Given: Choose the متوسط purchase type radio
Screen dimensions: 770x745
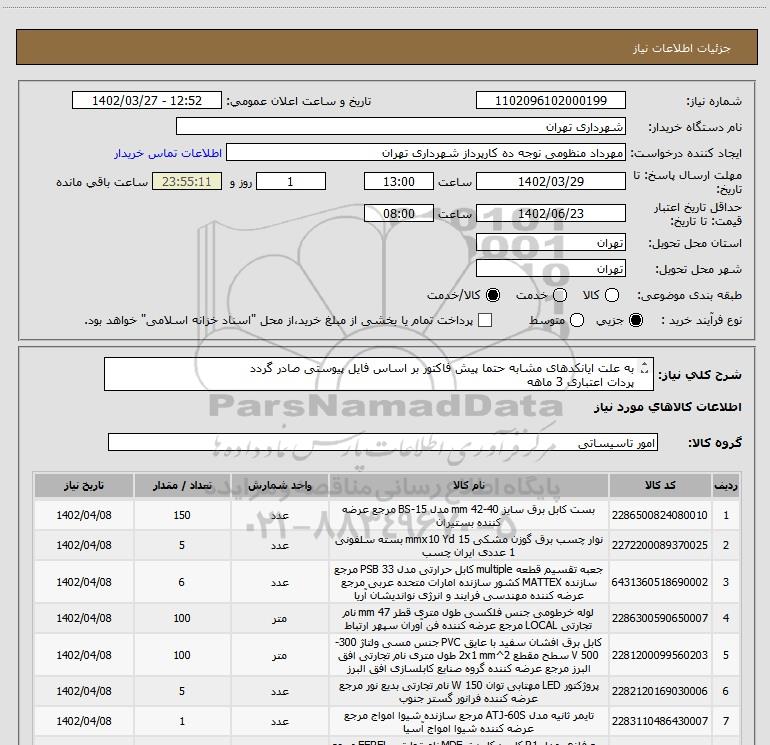Looking at the screenshot, I should click(x=577, y=321).
